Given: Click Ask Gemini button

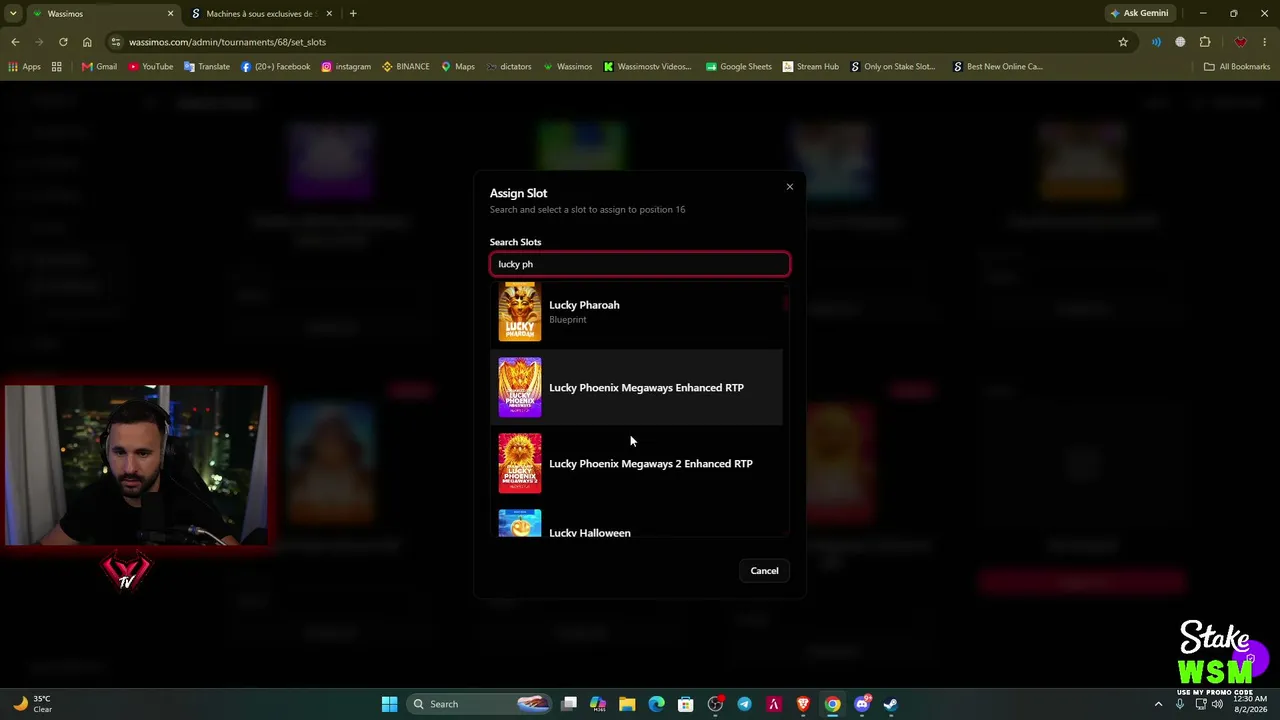Looking at the screenshot, I should click(1139, 14).
